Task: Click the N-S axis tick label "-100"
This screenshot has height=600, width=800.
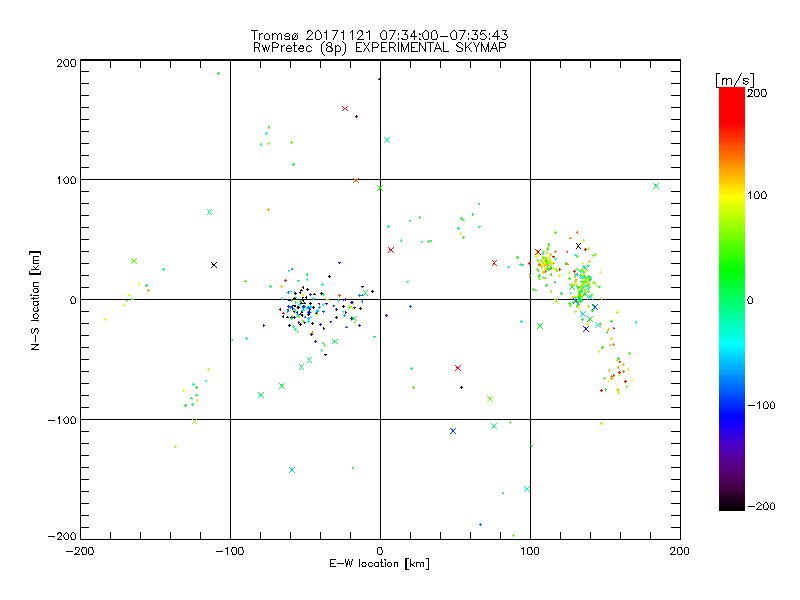Action: [62, 420]
